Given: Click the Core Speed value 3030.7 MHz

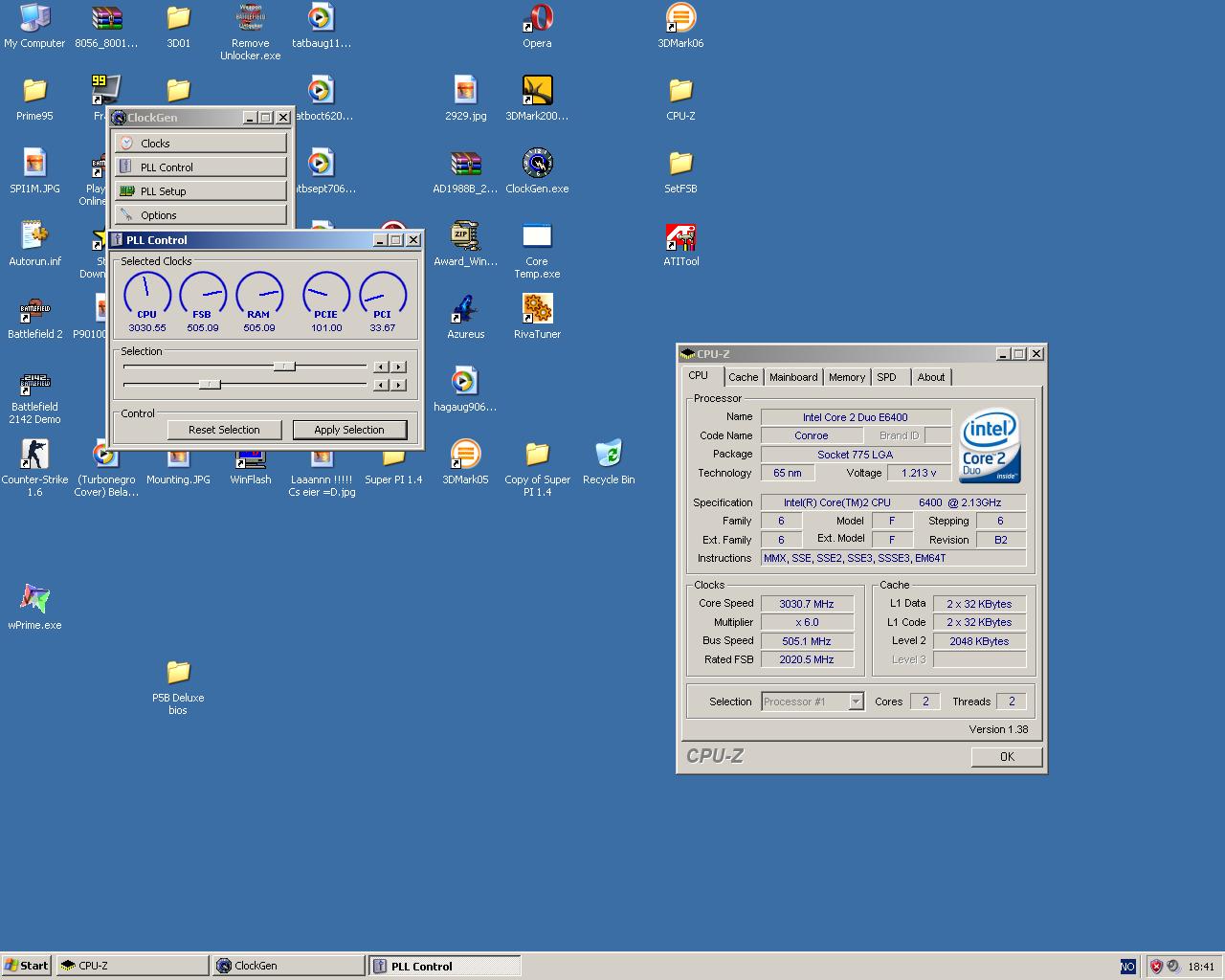Looking at the screenshot, I should pyautogui.click(x=807, y=604).
